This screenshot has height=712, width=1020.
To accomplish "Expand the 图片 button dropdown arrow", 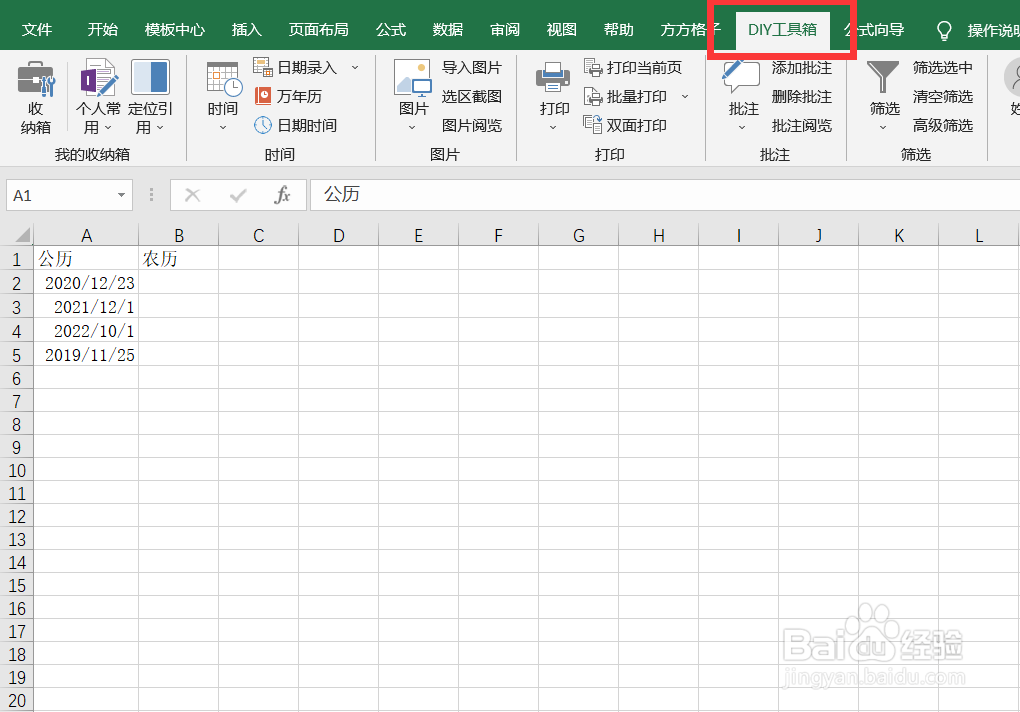I will coord(412,127).
